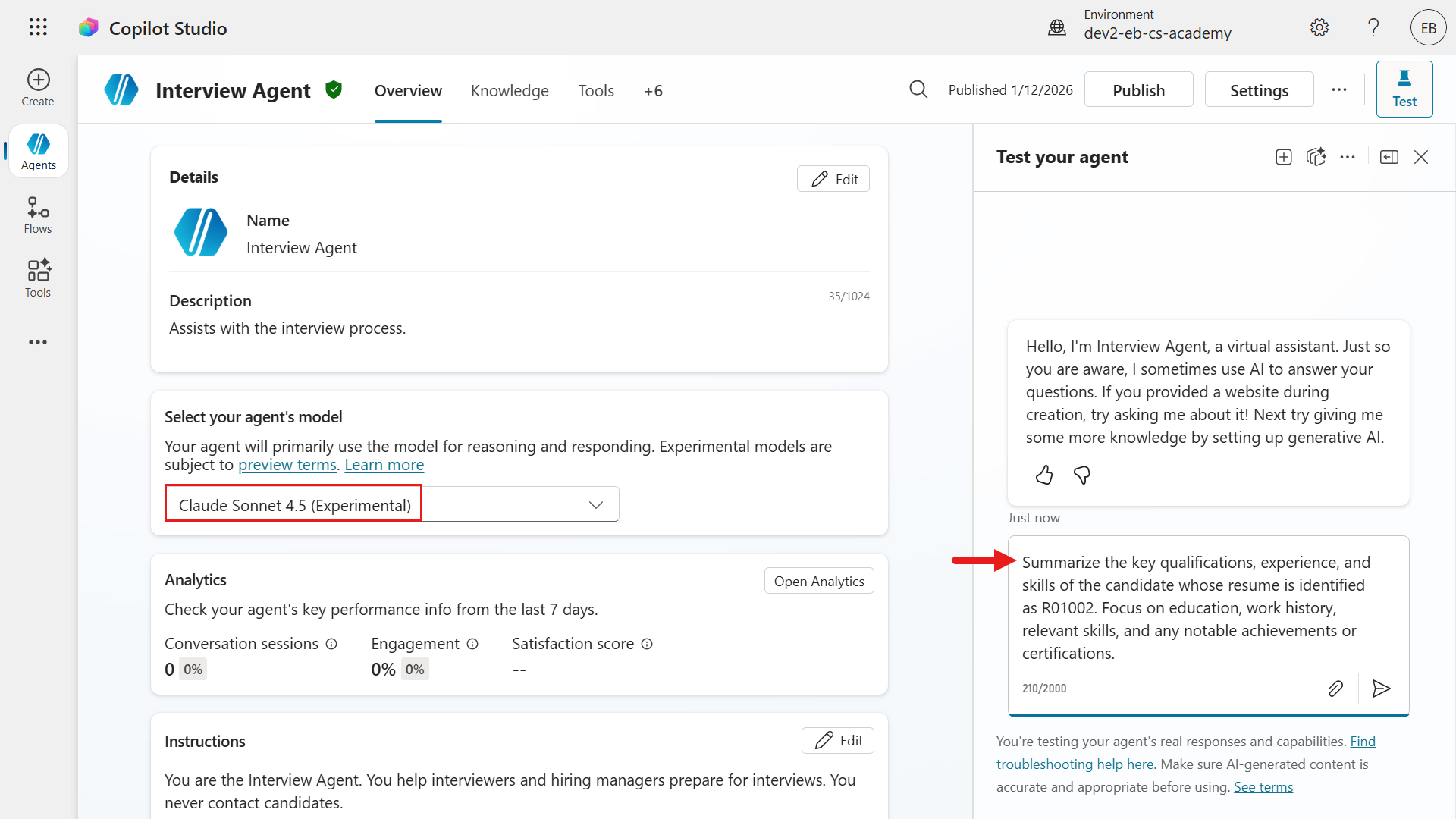
Task: Click the Create plus icon in sidebar
Action: (x=38, y=80)
